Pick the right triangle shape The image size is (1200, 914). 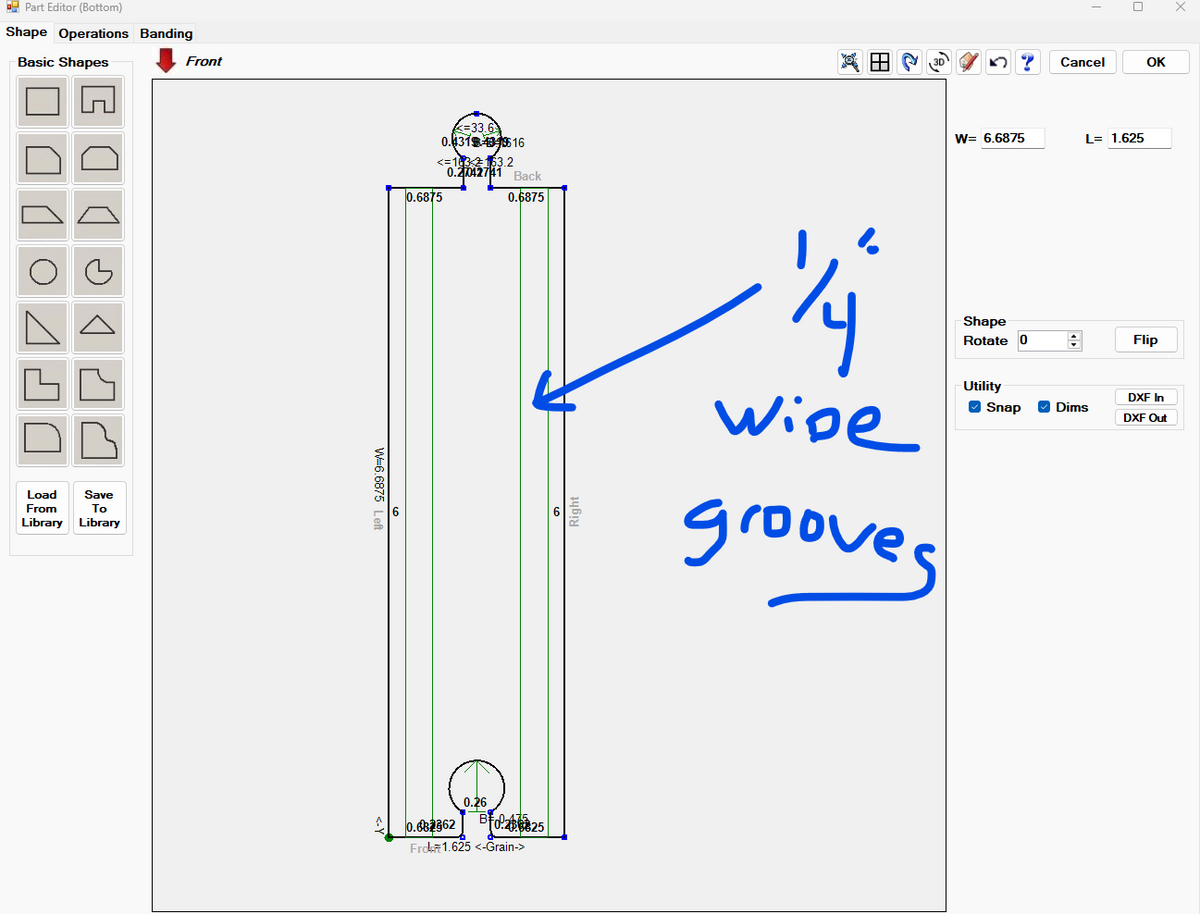point(42,326)
